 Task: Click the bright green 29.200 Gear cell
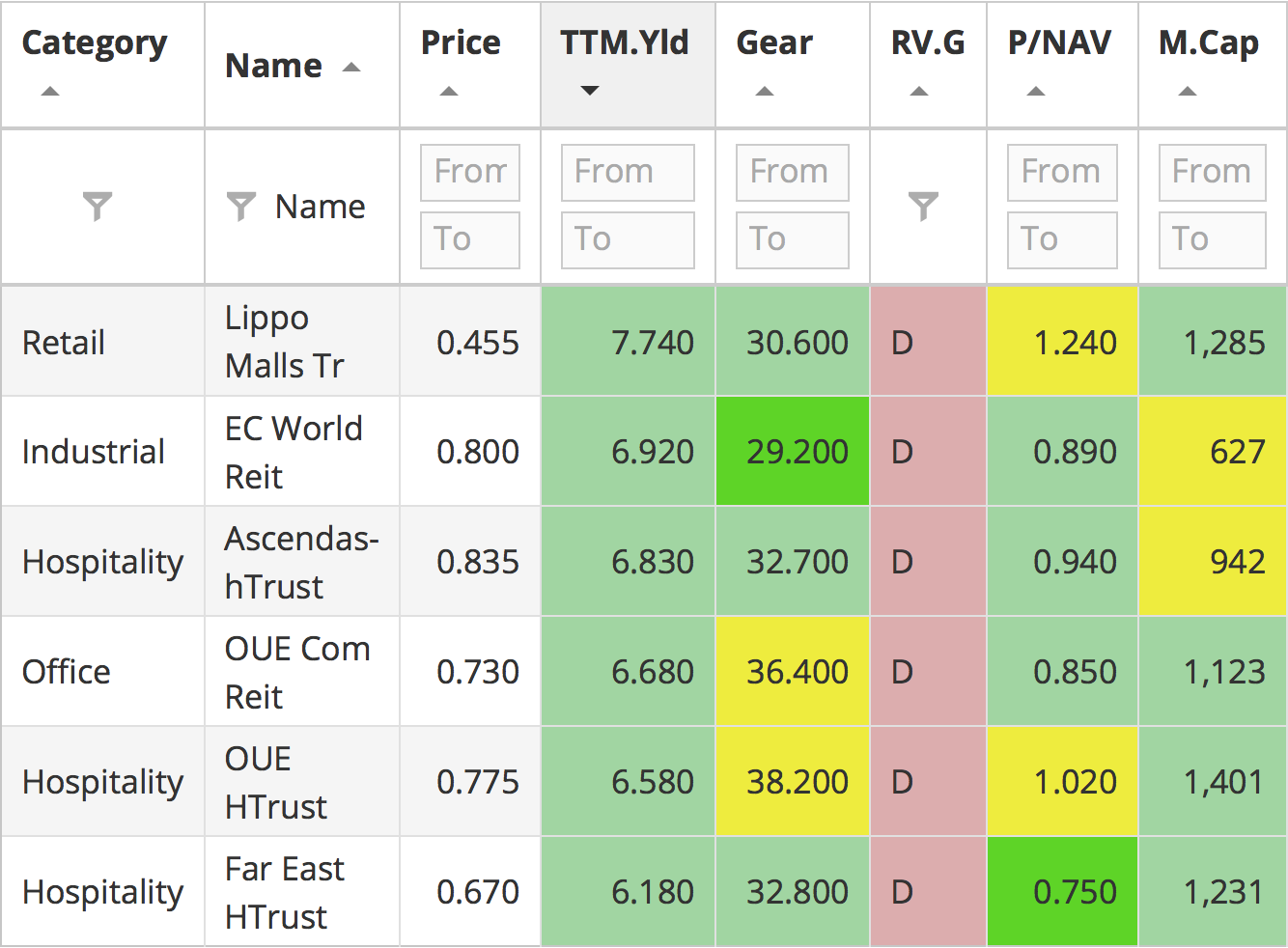[793, 452]
